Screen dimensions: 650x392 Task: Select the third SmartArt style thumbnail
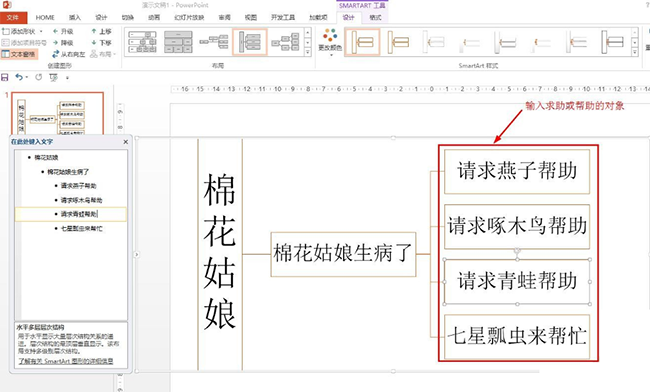434,42
